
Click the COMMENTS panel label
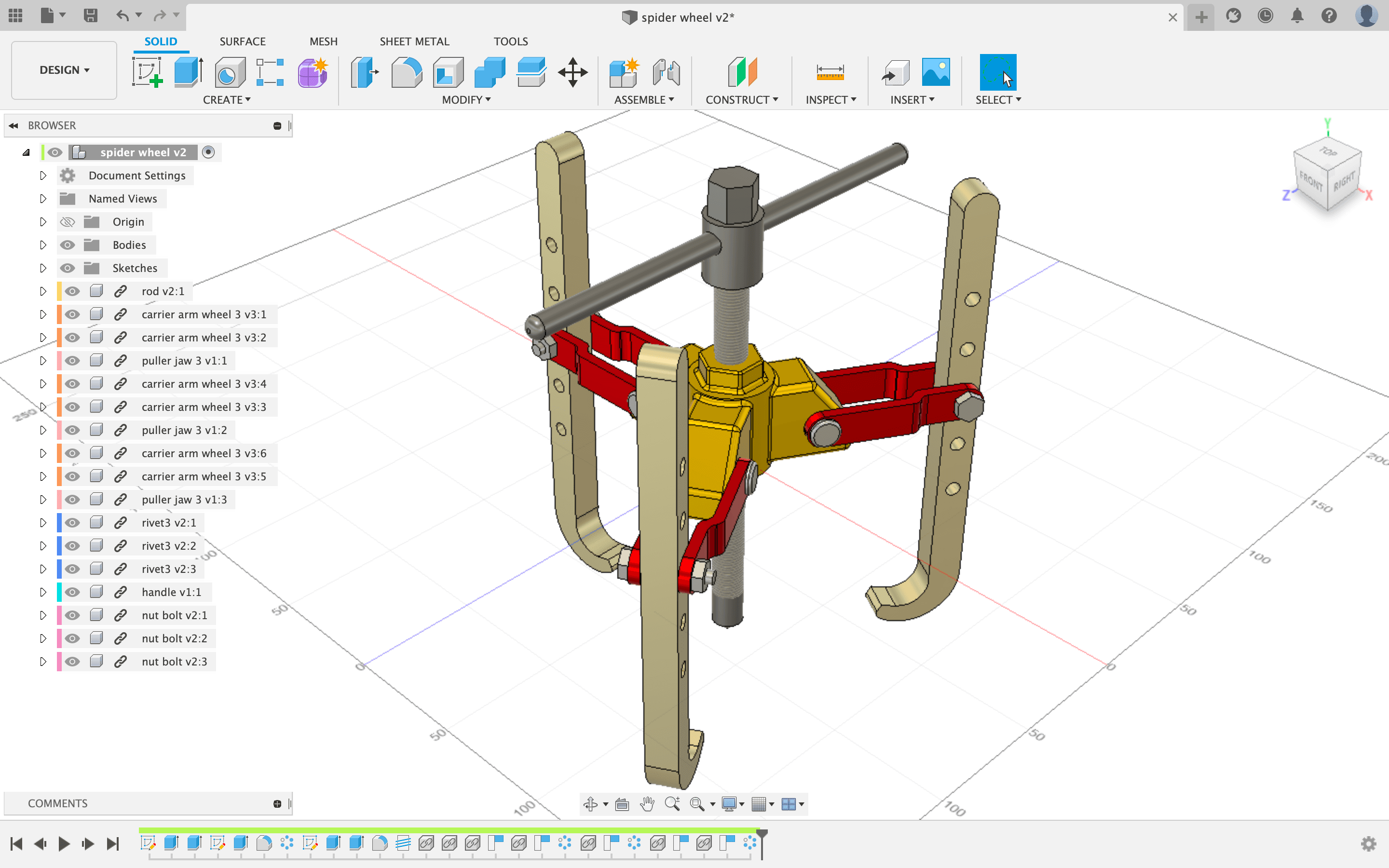58,803
